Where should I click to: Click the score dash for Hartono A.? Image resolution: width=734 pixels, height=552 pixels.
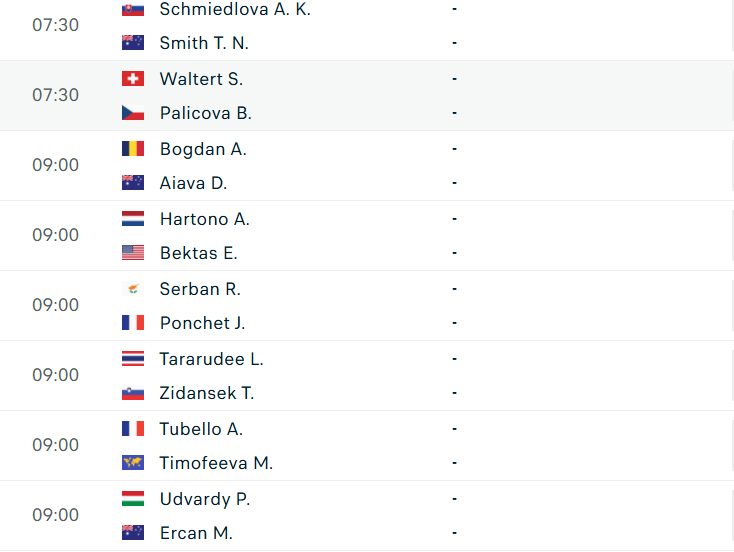(x=455, y=219)
